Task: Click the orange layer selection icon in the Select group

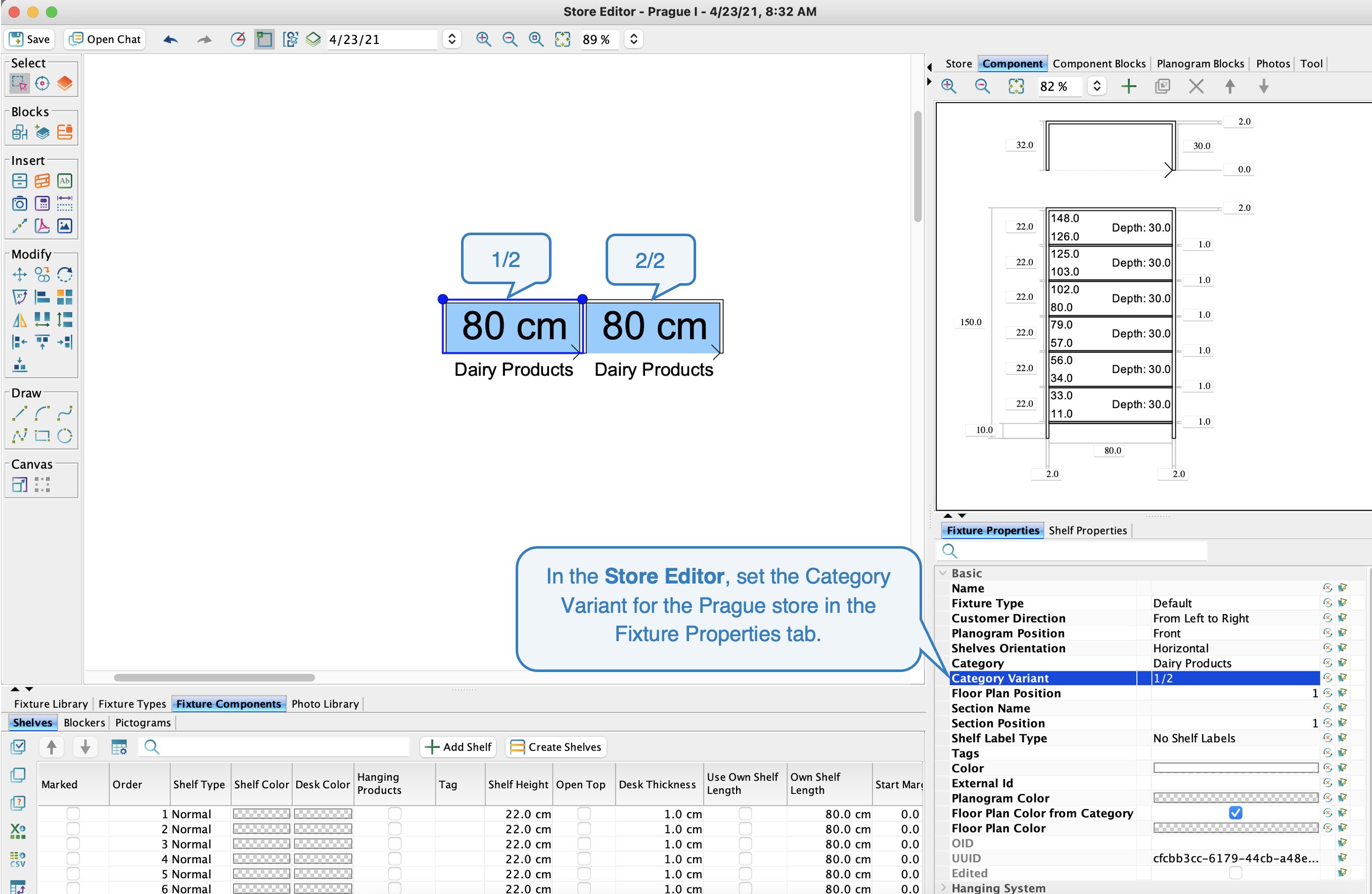Action: (x=65, y=83)
